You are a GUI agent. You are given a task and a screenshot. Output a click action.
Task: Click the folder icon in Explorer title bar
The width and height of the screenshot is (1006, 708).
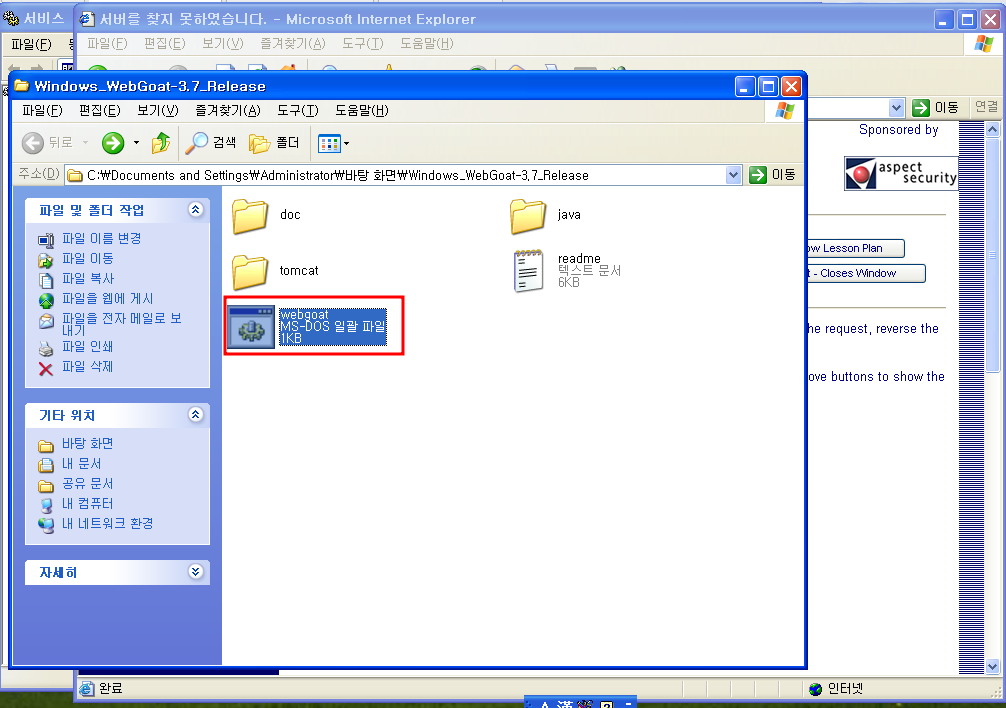click(x=22, y=85)
